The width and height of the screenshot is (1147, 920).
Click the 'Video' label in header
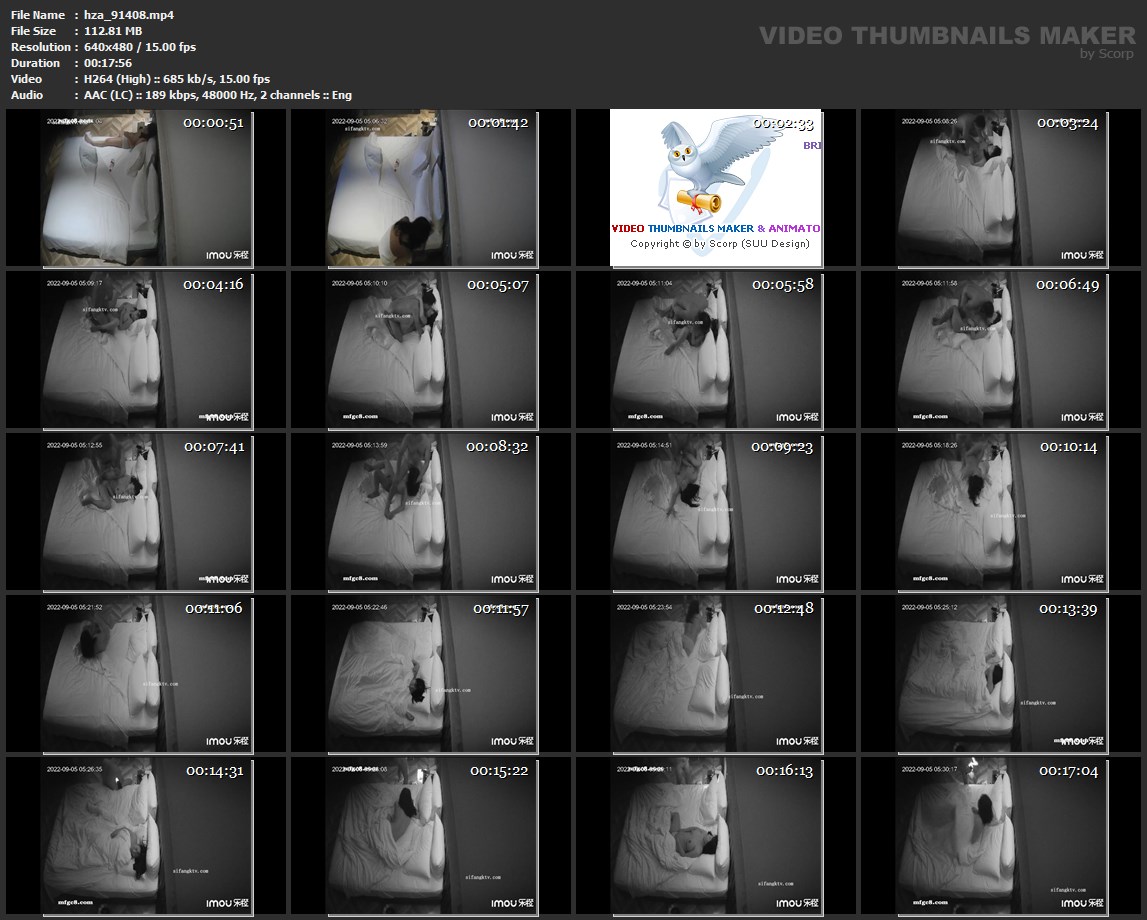[26, 79]
